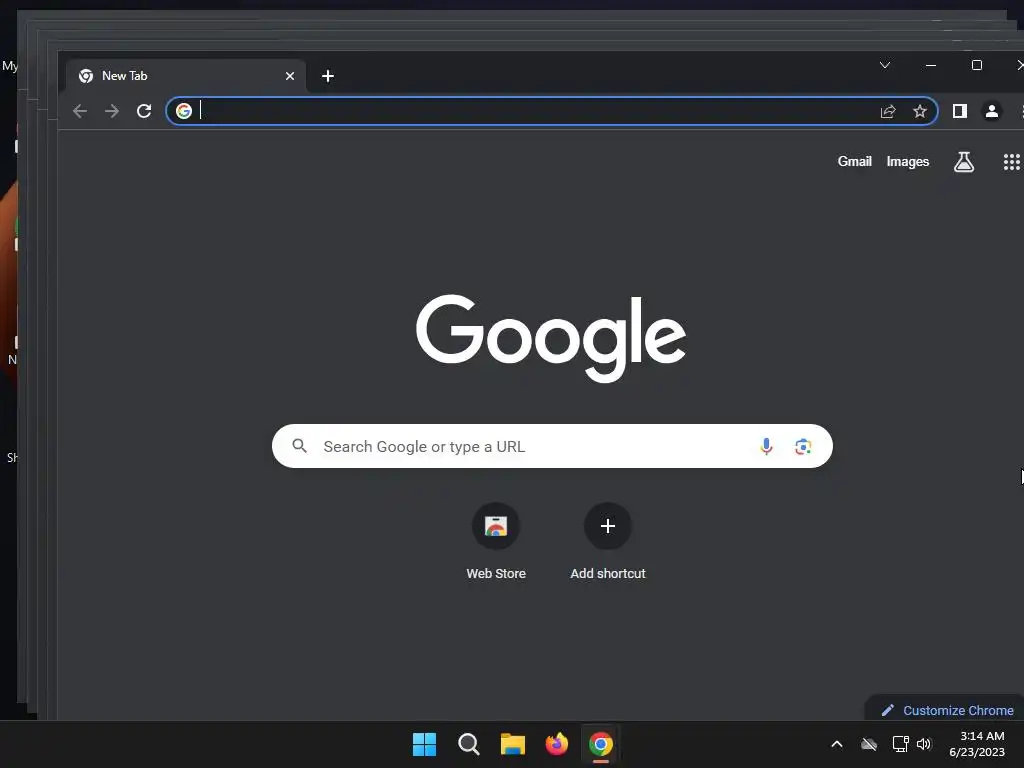The width and height of the screenshot is (1024, 768).
Task: Close the New Tab tab
Action: 290,76
